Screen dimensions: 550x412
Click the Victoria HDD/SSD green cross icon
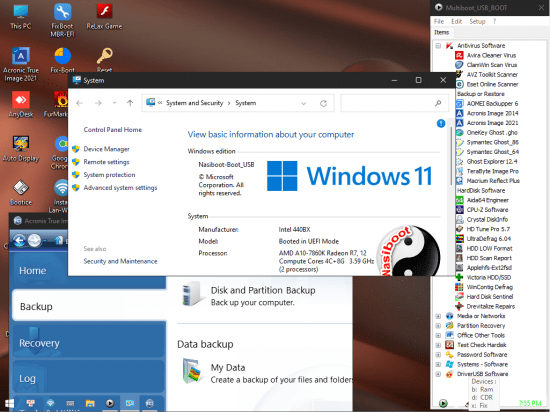[x=459, y=277]
